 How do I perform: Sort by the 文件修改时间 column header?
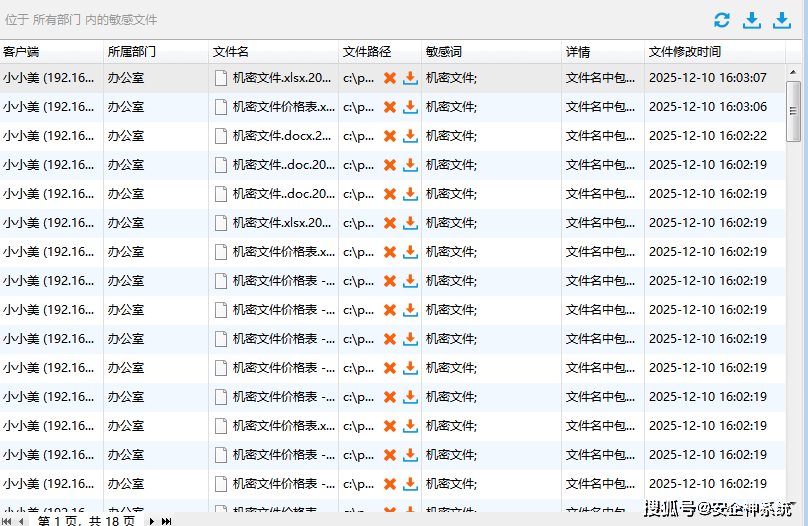(715, 52)
